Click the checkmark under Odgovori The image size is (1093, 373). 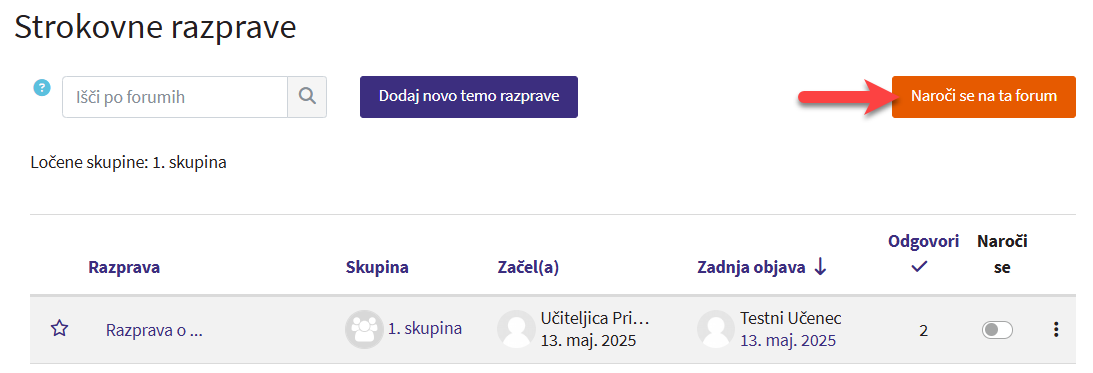coord(919,267)
